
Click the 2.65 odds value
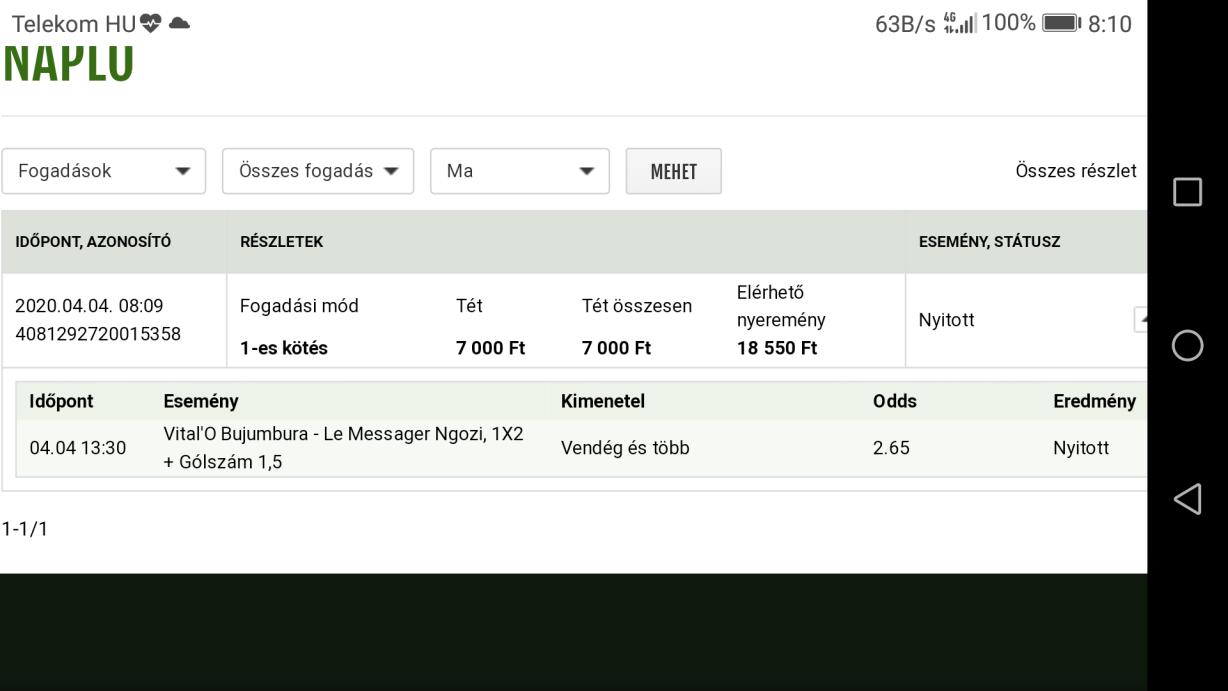pos(890,448)
